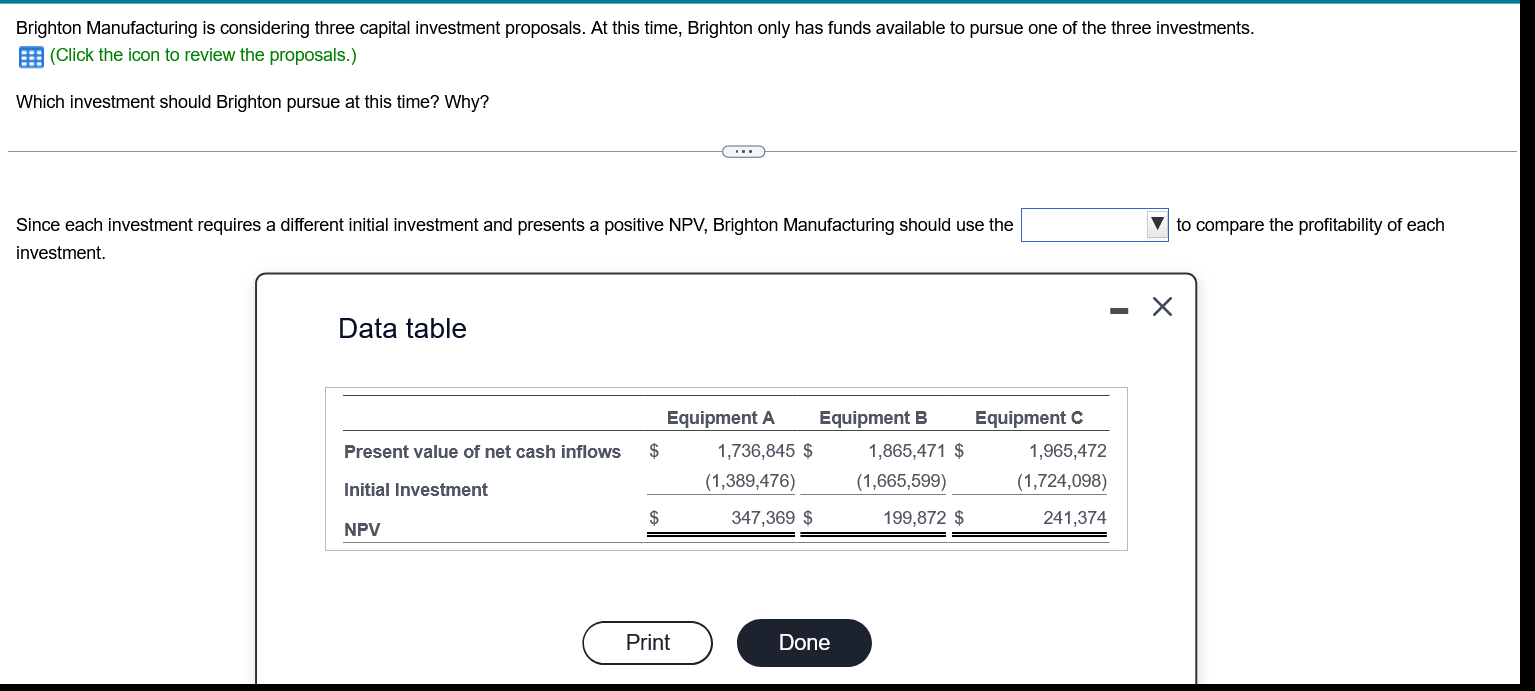Select the Equipment B column header

pos(873,418)
